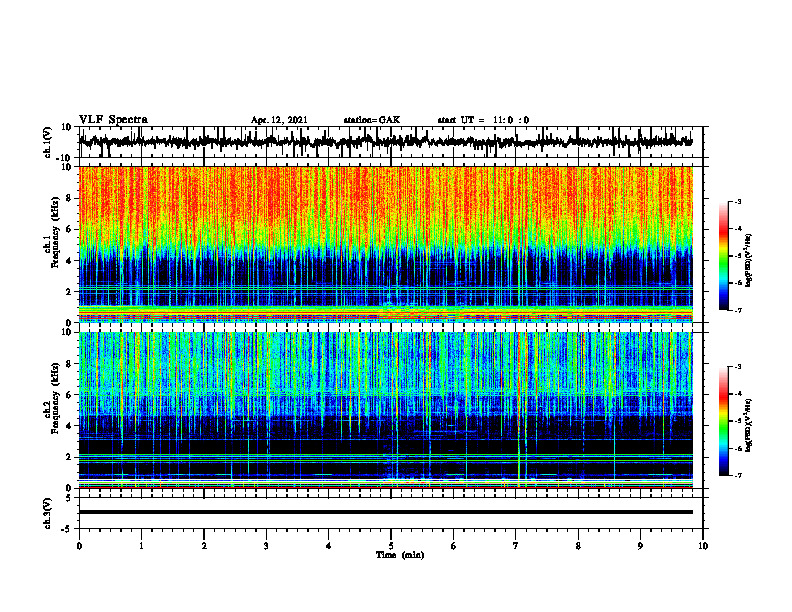
Task: Click the "-5" tick on ch.3(V) axis
Action: tap(68, 529)
